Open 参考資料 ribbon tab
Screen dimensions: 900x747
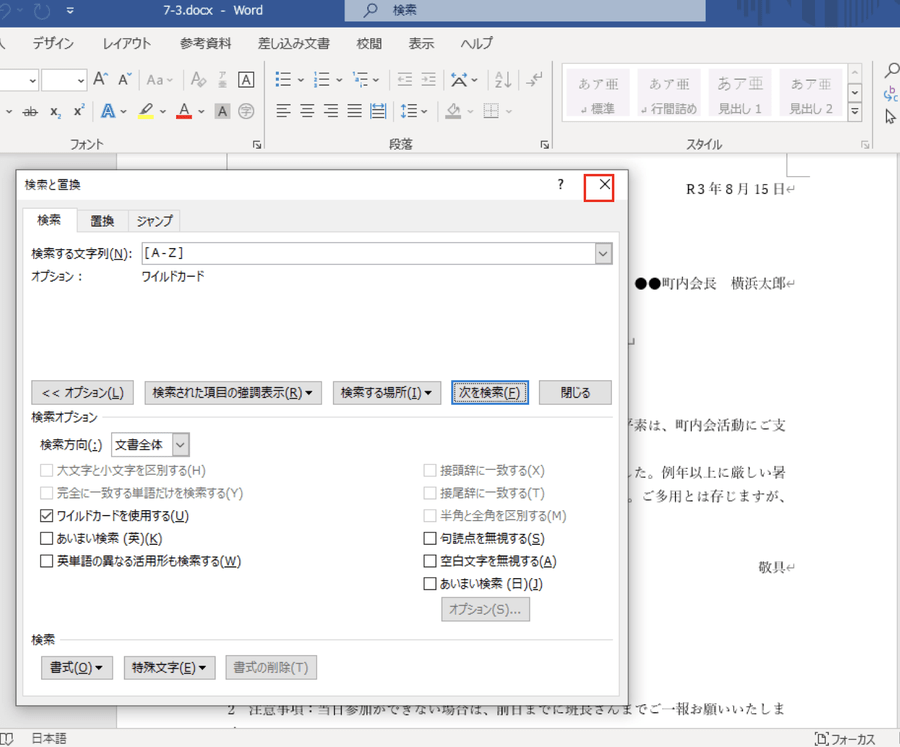point(205,43)
